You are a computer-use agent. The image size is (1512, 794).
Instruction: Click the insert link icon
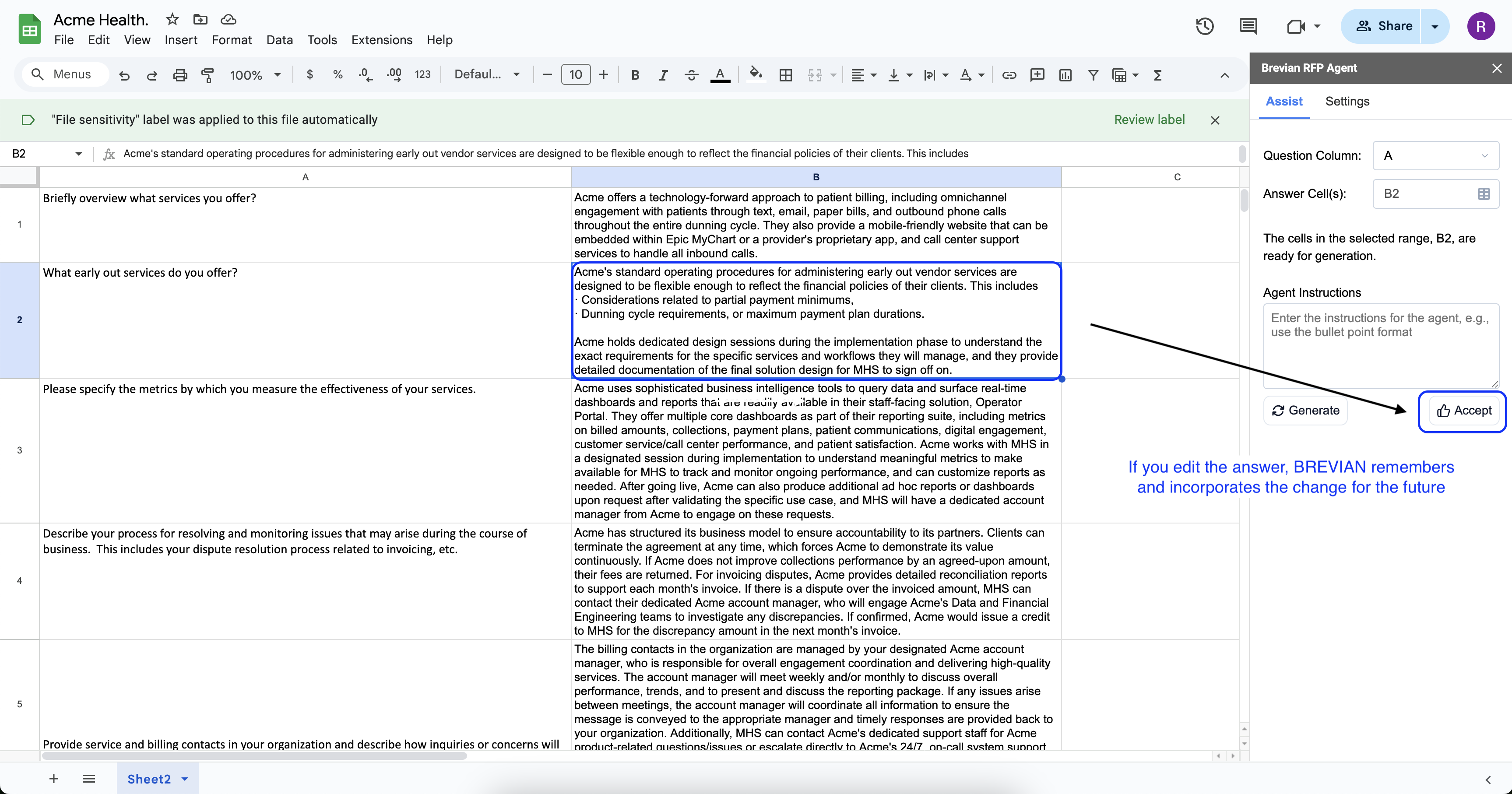1009,74
